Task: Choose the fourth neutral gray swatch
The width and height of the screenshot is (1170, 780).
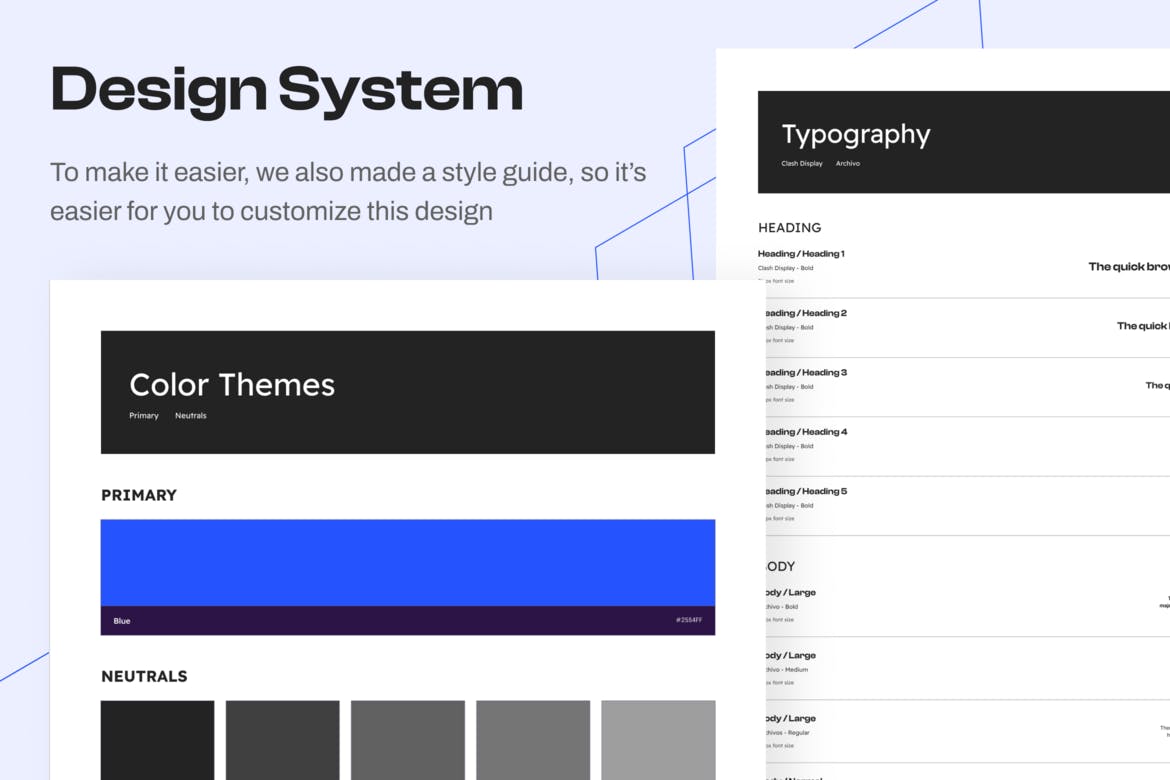Action: coord(532,739)
